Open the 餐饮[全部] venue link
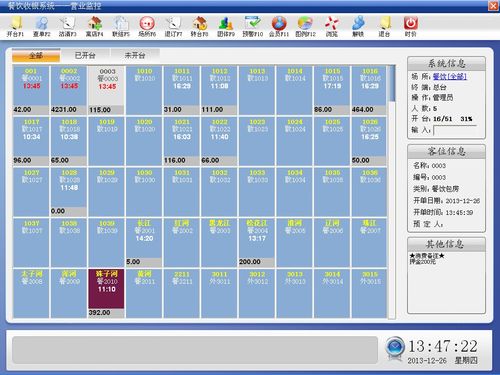Viewport: 500px width, 375px height. pos(450,77)
